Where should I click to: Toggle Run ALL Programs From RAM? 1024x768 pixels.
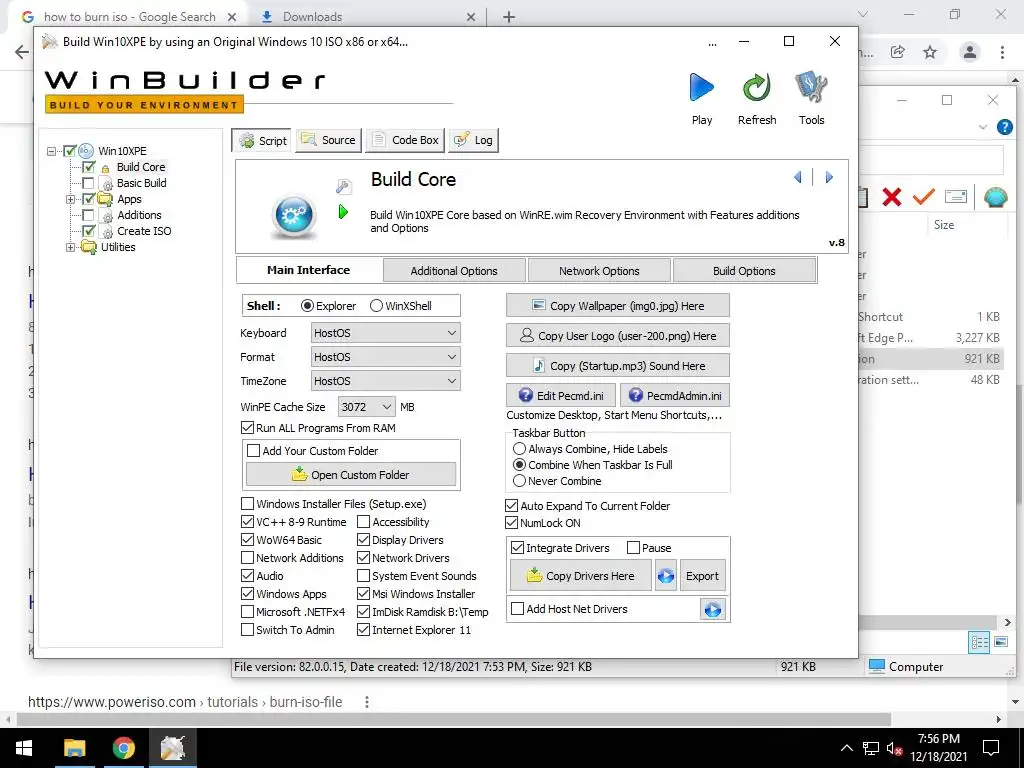tap(247, 428)
